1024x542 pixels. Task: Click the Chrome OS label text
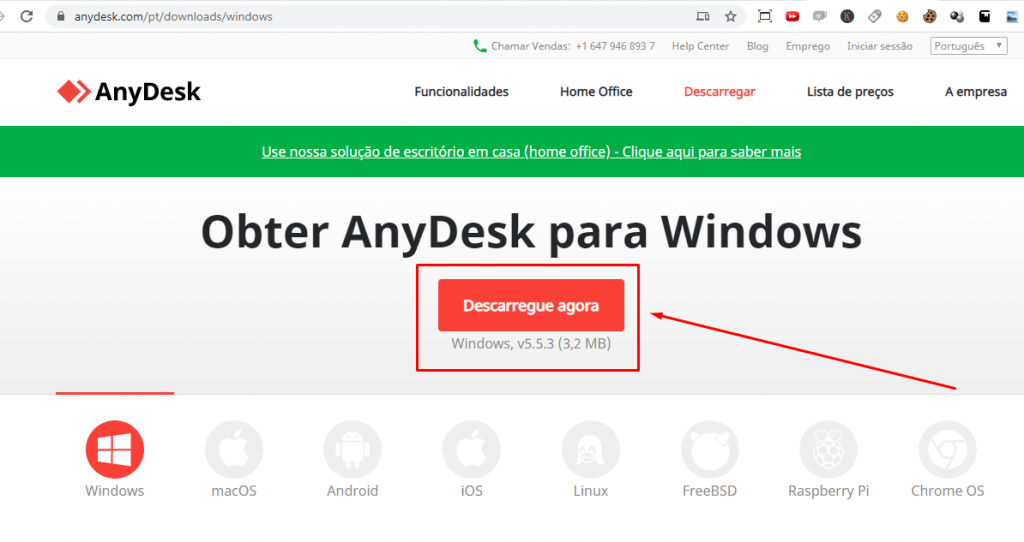click(948, 491)
